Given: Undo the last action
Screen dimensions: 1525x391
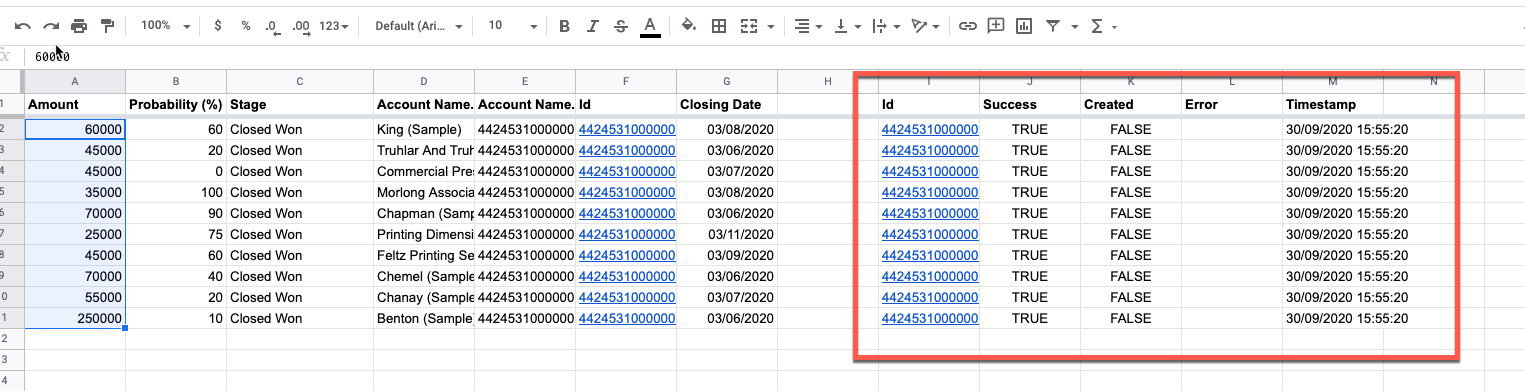Looking at the screenshot, I should tap(22, 26).
